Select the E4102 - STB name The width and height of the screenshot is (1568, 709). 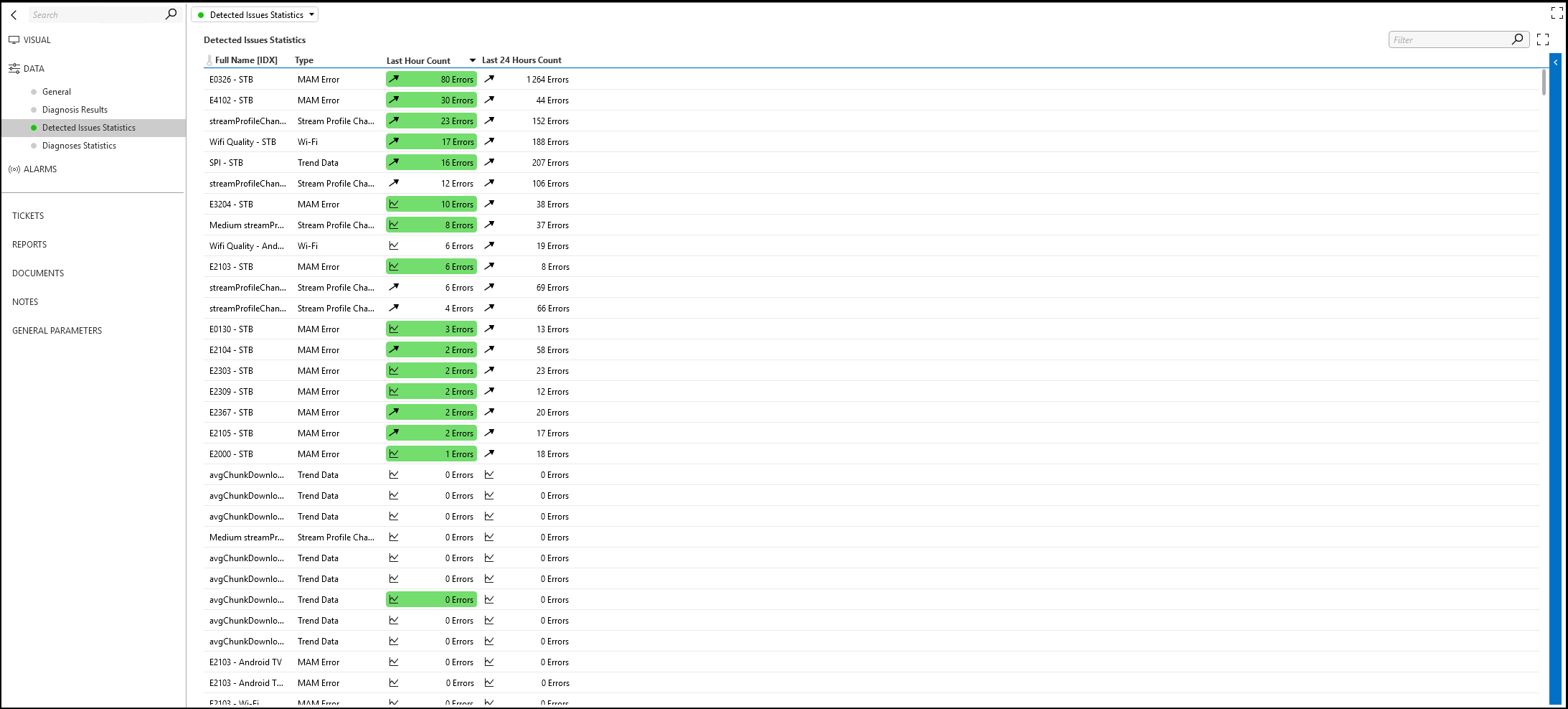(231, 100)
